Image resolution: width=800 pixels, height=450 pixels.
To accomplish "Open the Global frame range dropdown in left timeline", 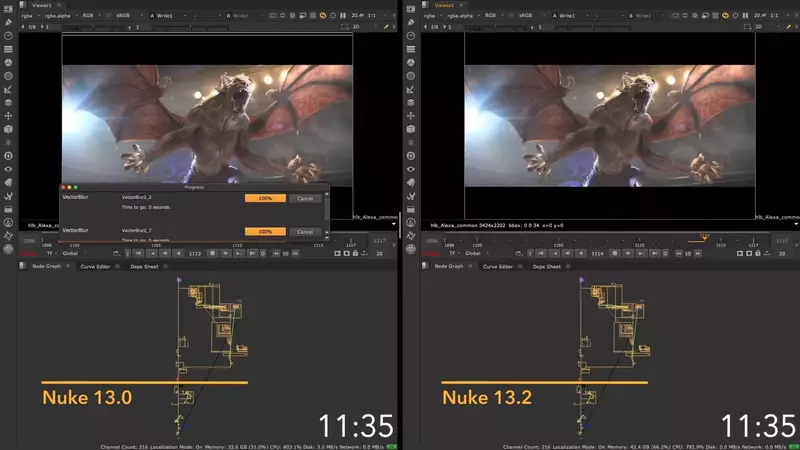I will point(74,254).
